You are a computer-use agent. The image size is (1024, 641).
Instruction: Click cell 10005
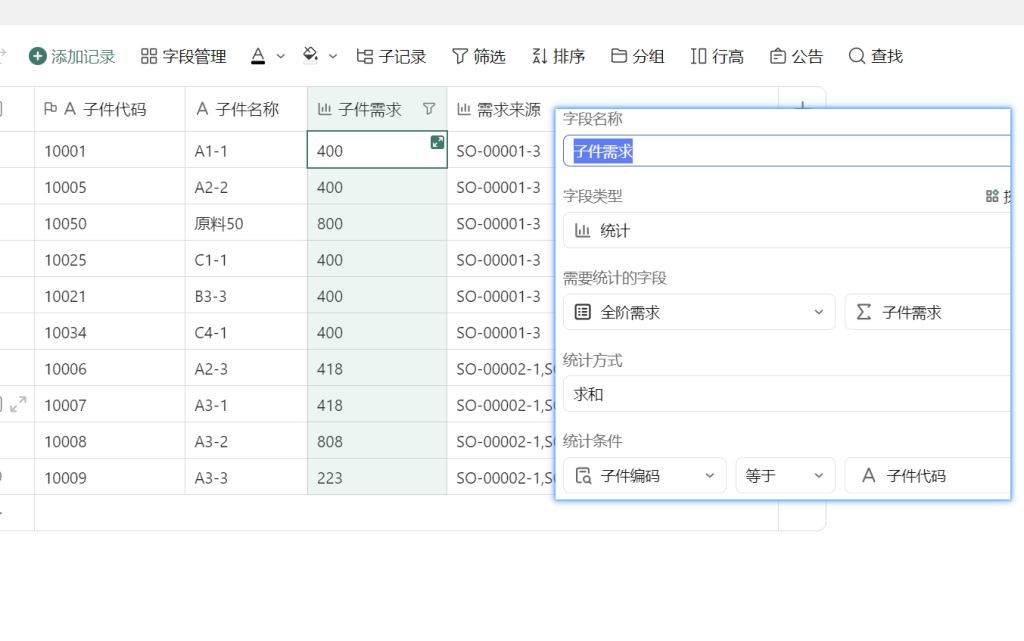coord(110,187)
